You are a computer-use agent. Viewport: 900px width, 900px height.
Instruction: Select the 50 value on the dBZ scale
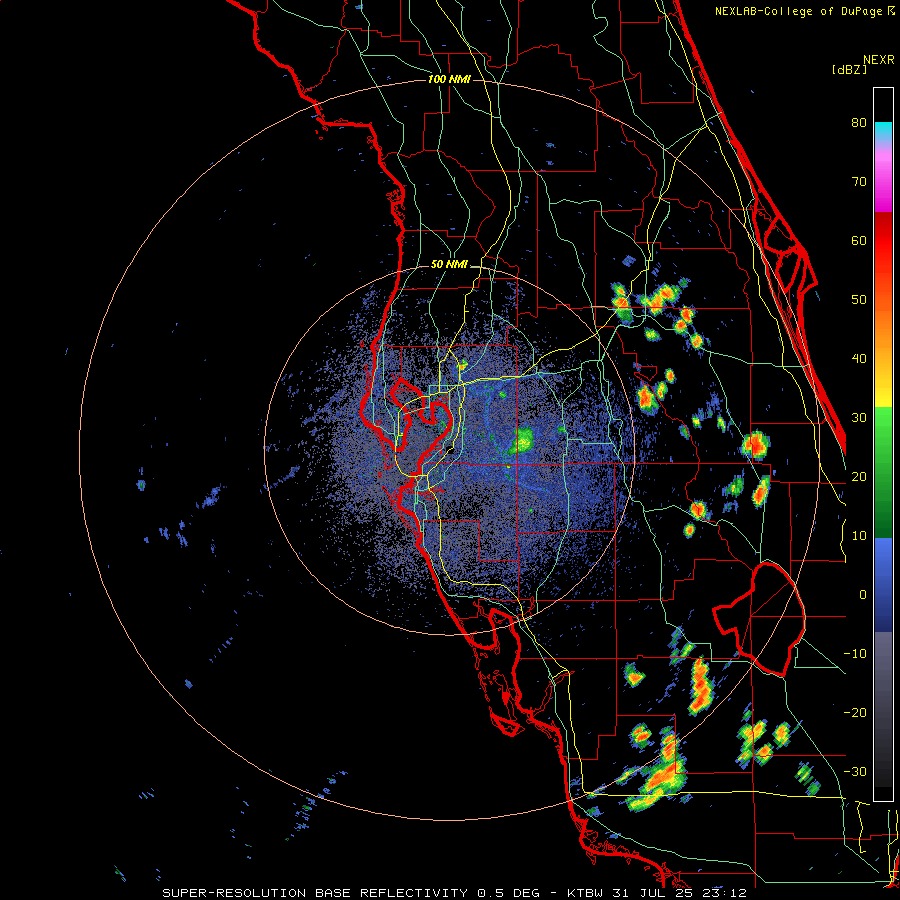coord(859,300)
